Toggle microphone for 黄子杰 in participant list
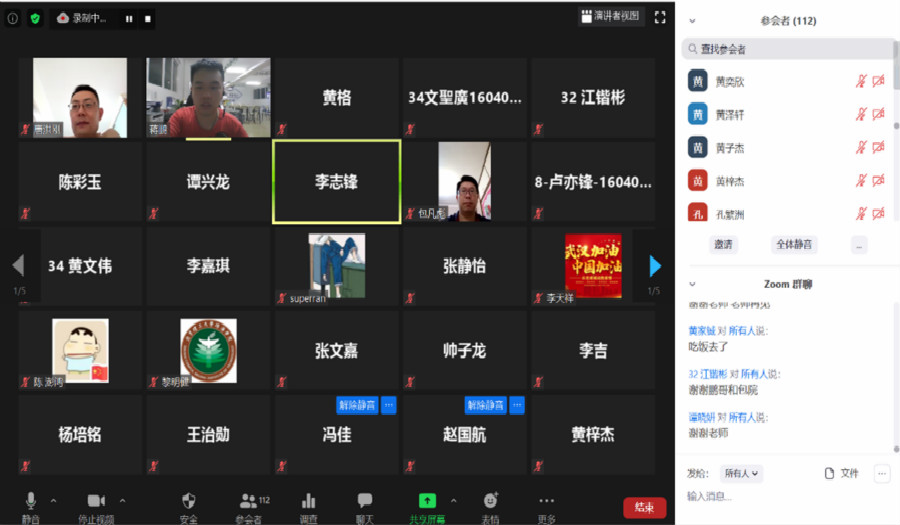 [860, 148]
